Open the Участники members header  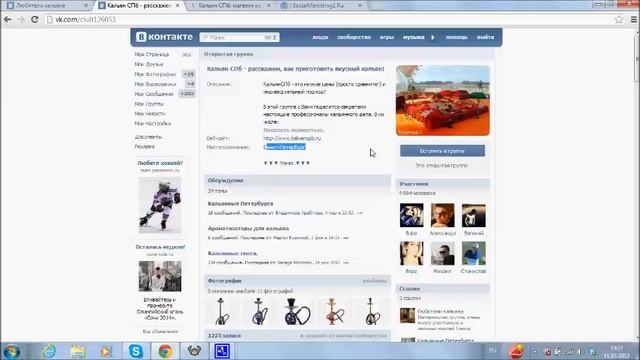[442, 184]
